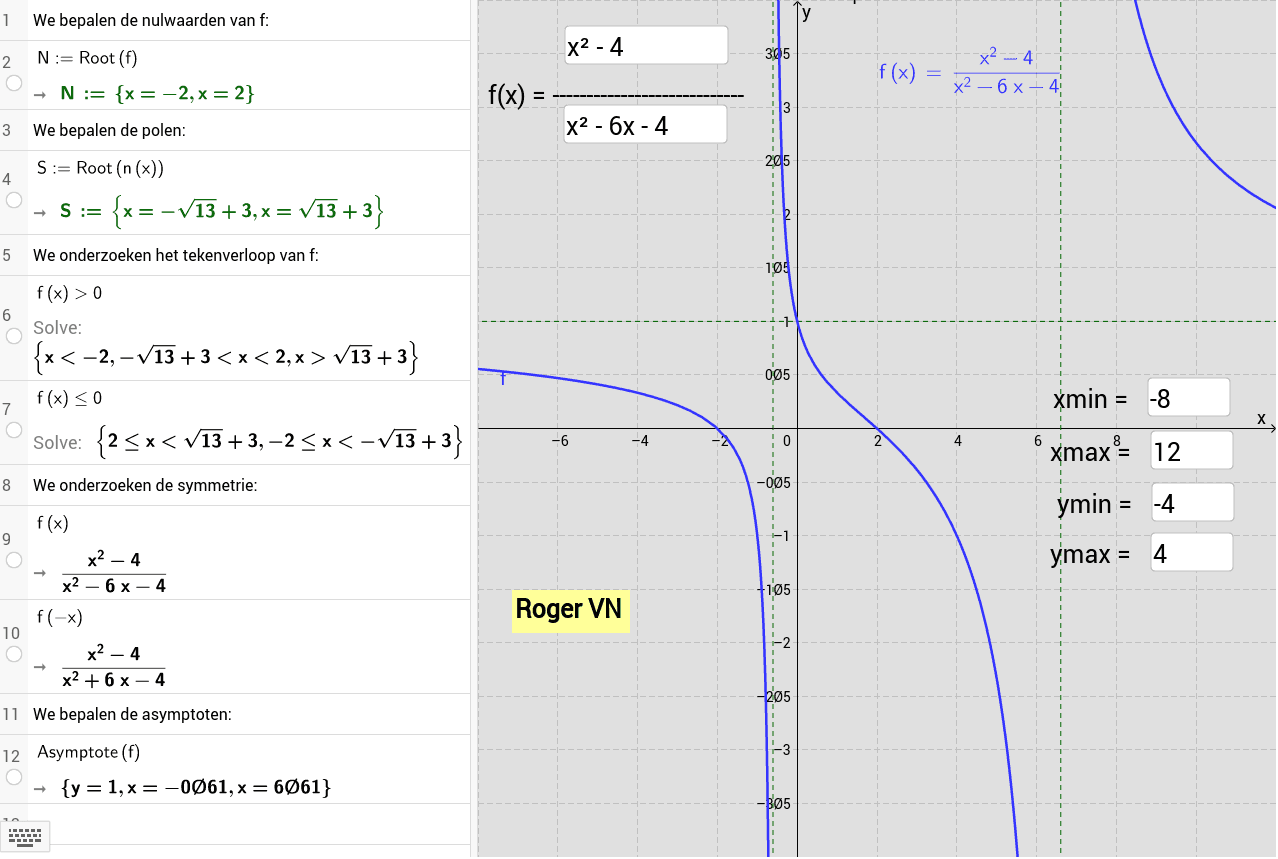
Task: Click the Solve result for f(x) > 0
Action: (x=225, y=356)
